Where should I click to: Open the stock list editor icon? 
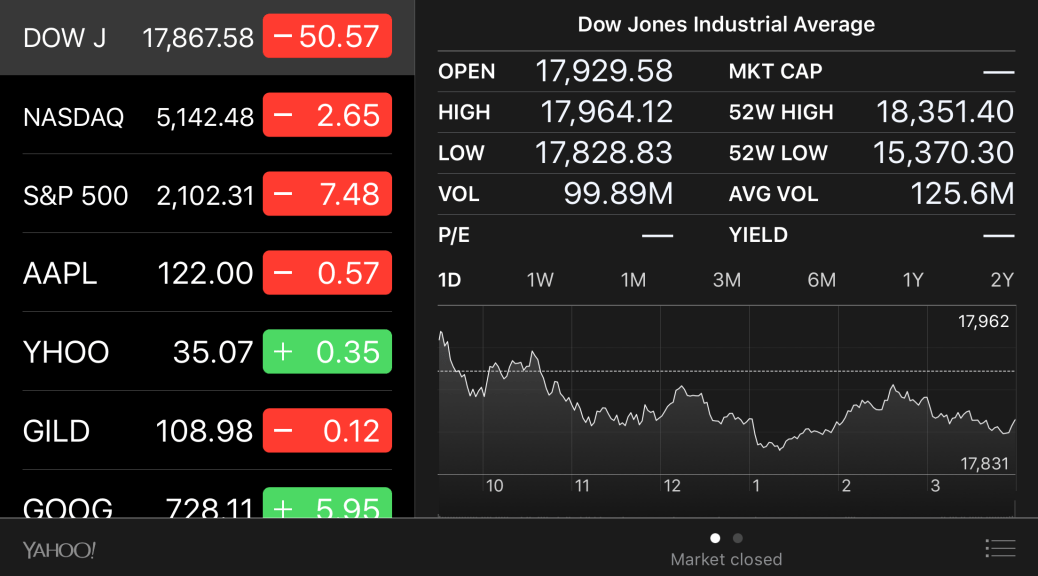pos(1000,548)
